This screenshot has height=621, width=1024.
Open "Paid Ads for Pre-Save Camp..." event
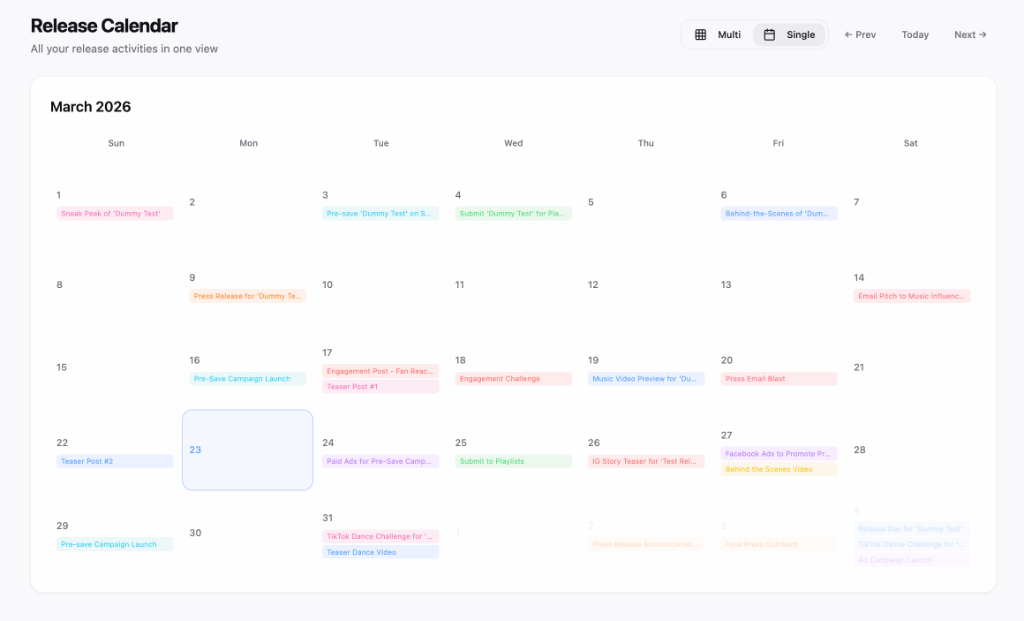(380, 461)
